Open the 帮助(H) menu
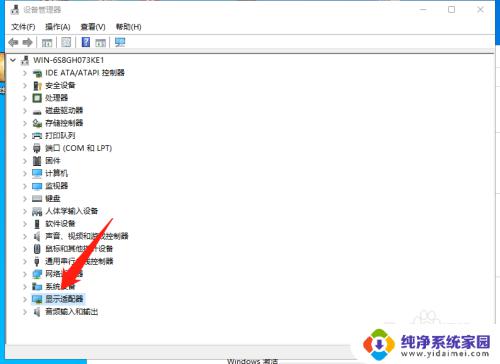Image resolution: width=500 pixels, height=364 pixels. click(129, 27)
